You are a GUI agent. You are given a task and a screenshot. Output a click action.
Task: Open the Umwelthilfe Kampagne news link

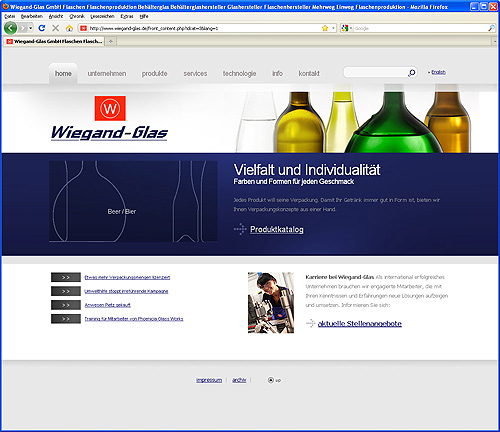point(126,291)
